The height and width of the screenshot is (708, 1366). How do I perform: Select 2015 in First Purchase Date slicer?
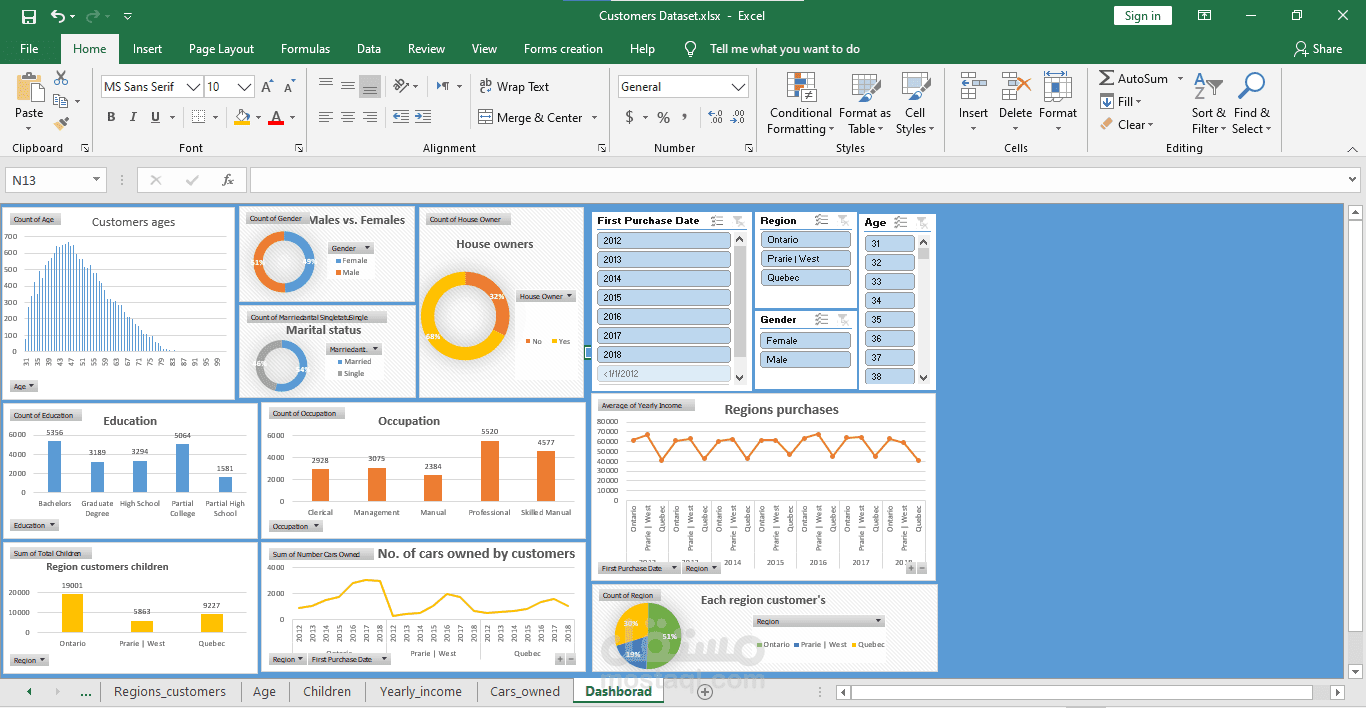pos(664,297)
